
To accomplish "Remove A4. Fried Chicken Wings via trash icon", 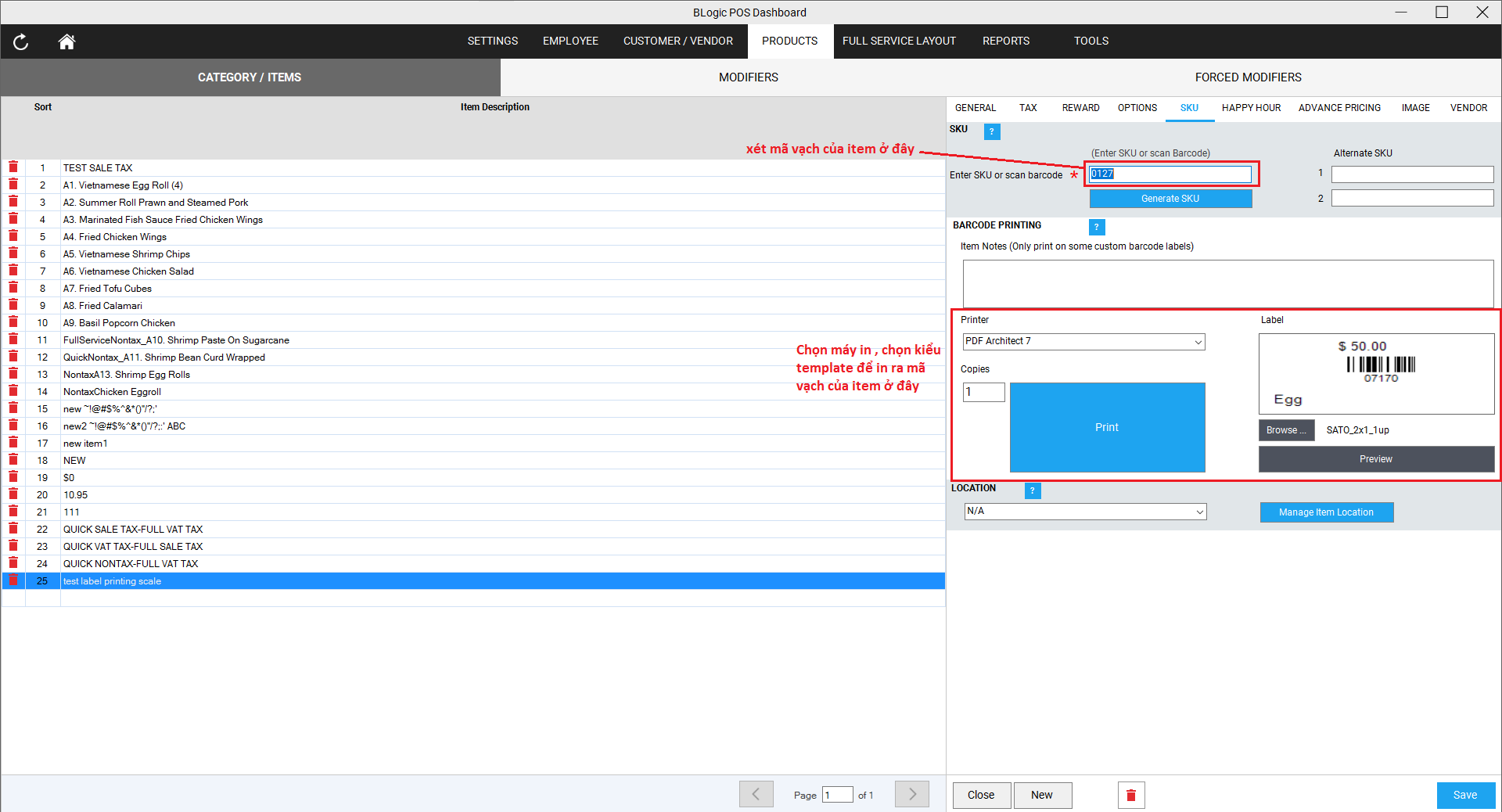I will (x=13, y=236).
